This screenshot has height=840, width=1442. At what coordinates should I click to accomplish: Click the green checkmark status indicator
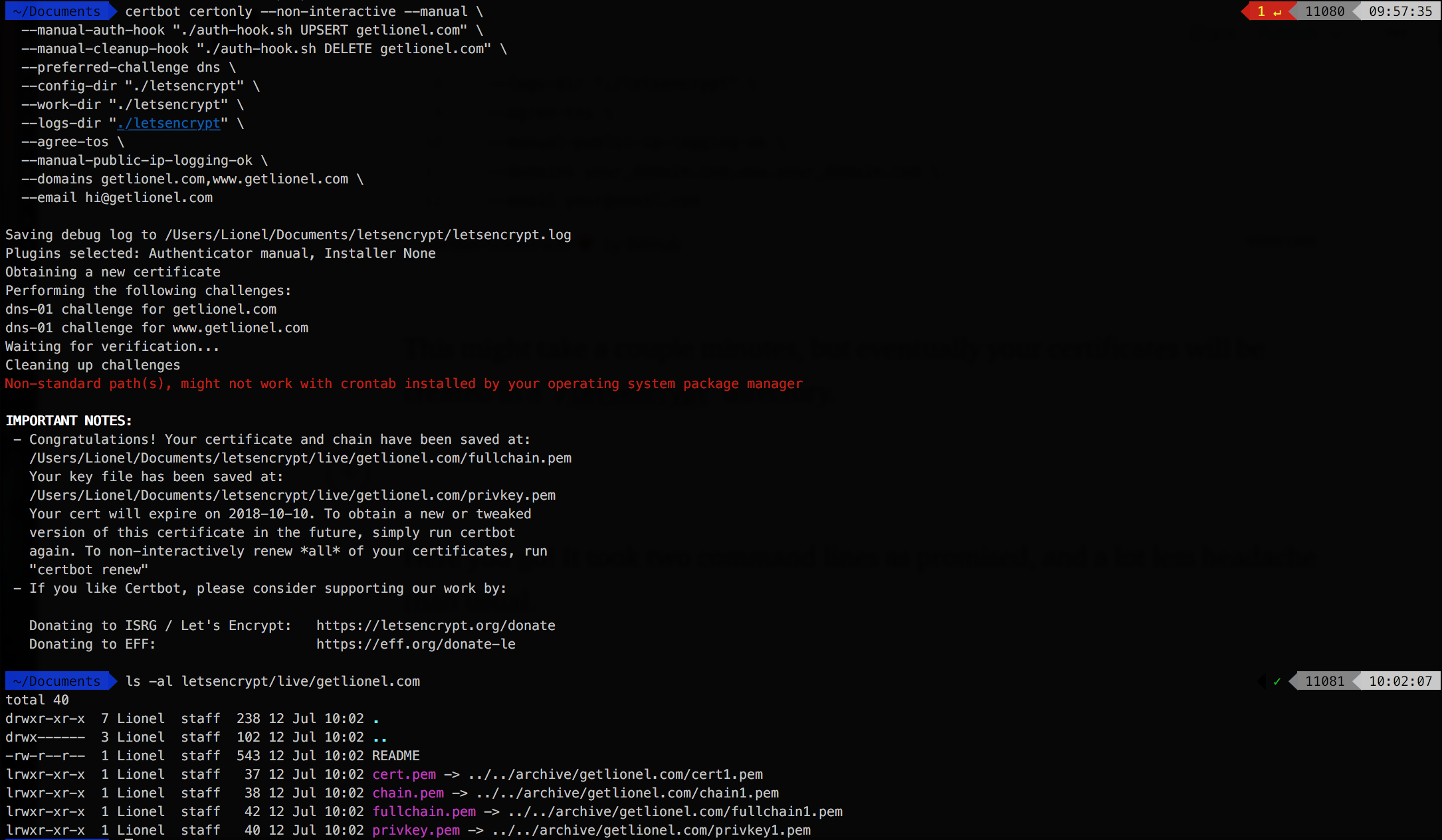[x=1277, y=681]
